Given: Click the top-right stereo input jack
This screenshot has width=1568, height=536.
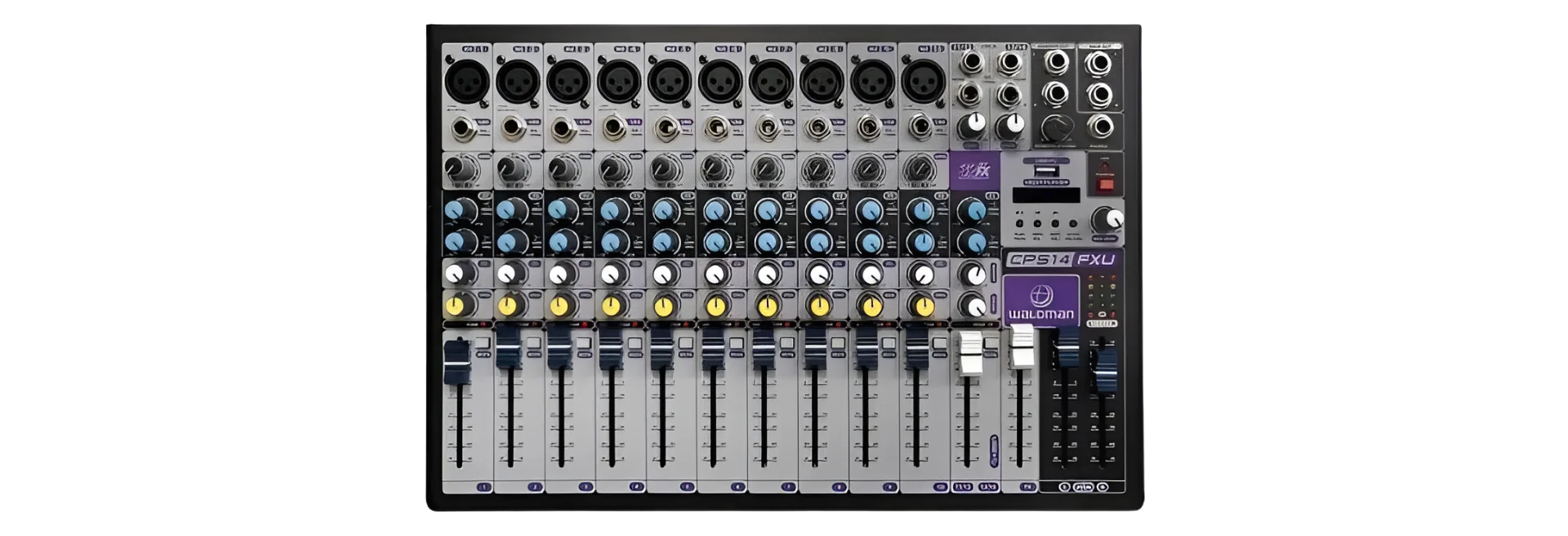Looking at the screenshot, I should coord(1010,62).
